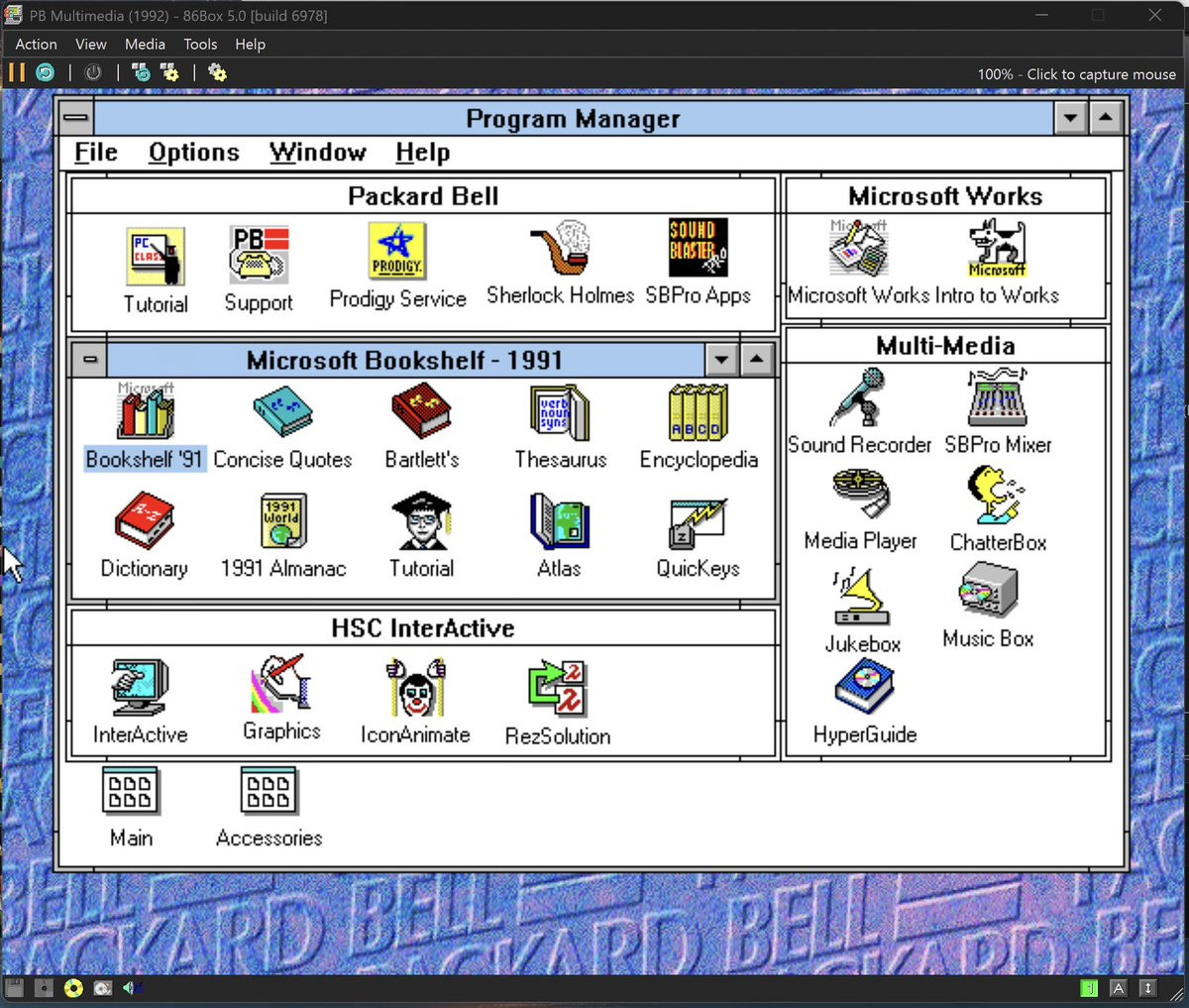The height and width of the screenshot is (1008, 1189).
Task: Activate the Multi-Media group title bar
Action: click(x=945, y=346)
